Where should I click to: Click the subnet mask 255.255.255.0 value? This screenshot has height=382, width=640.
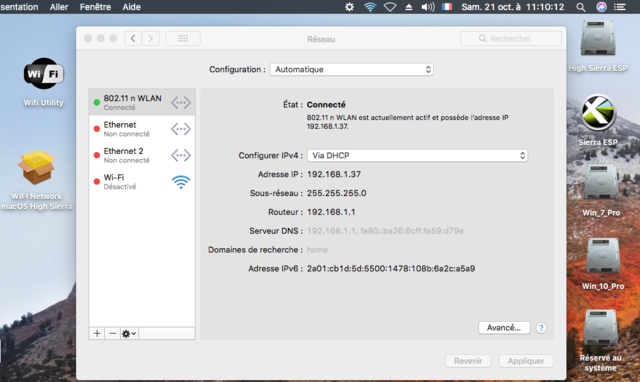[336, 193]
